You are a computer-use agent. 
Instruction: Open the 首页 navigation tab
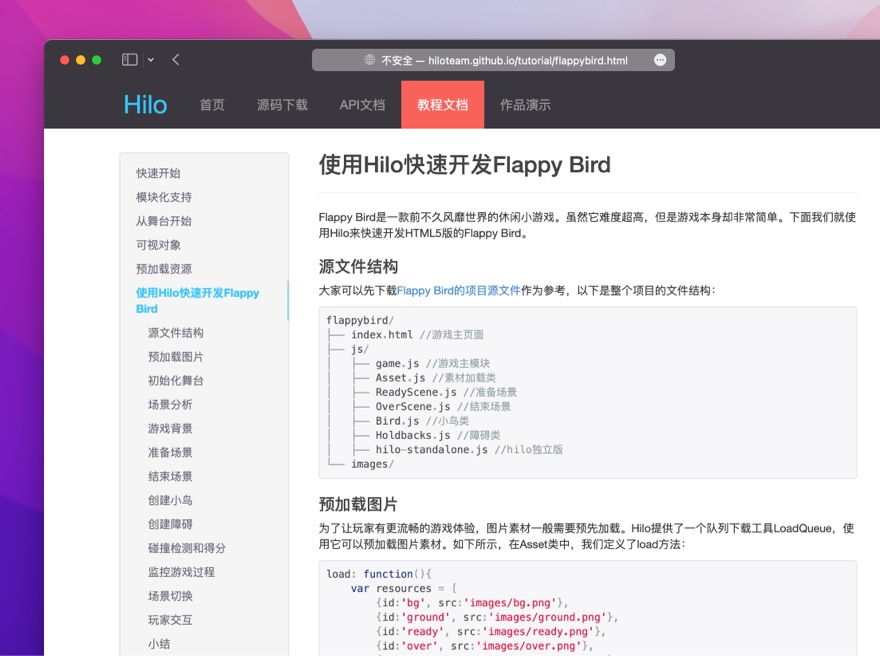pos(212,105)
